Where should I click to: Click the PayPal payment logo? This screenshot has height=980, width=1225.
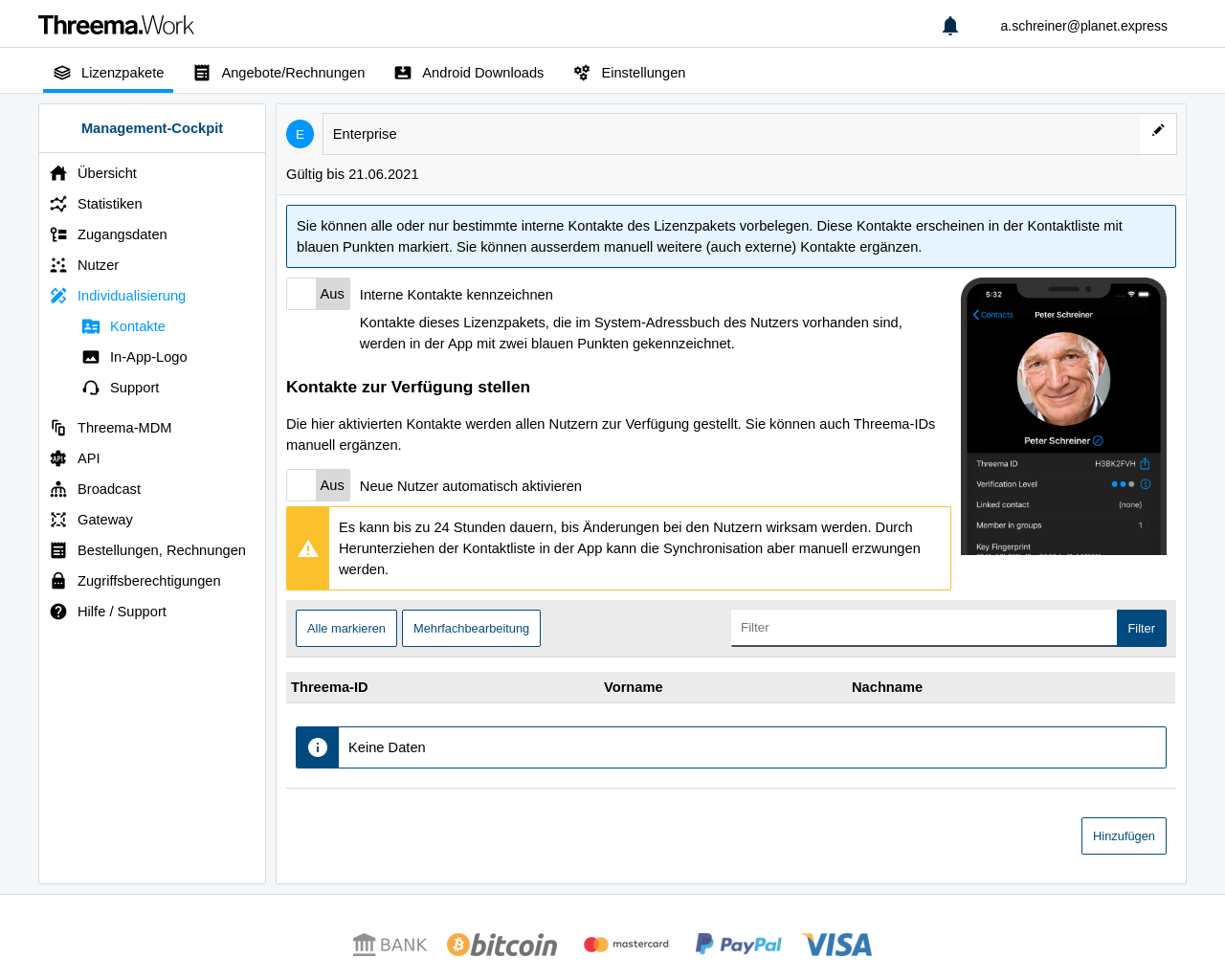(x=738, y=945)
